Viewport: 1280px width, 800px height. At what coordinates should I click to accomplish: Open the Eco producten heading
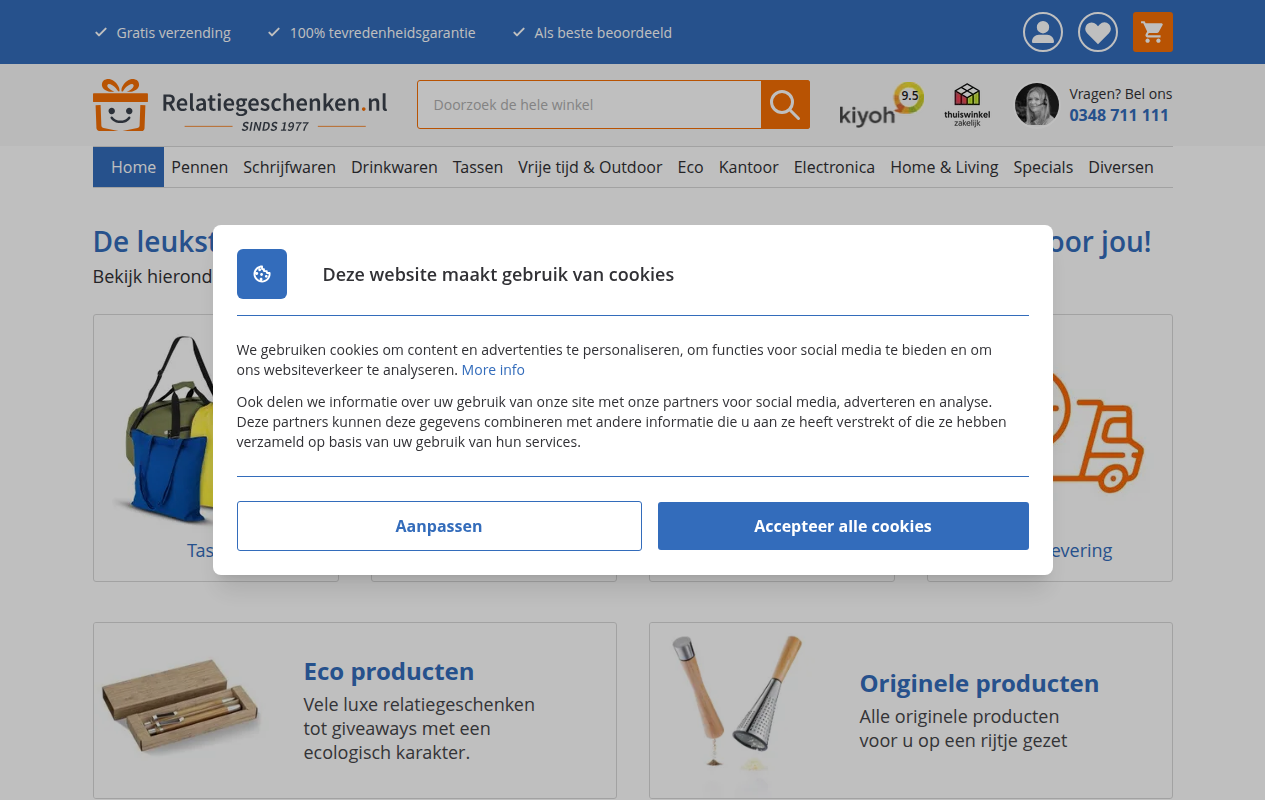[x=389, y=671]
